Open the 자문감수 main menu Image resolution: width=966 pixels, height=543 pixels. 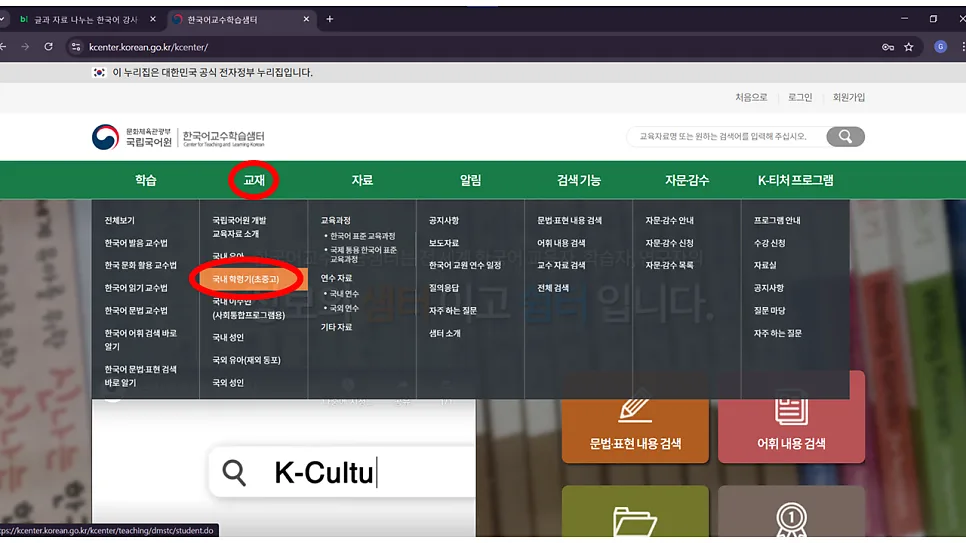tap(687, 180)
